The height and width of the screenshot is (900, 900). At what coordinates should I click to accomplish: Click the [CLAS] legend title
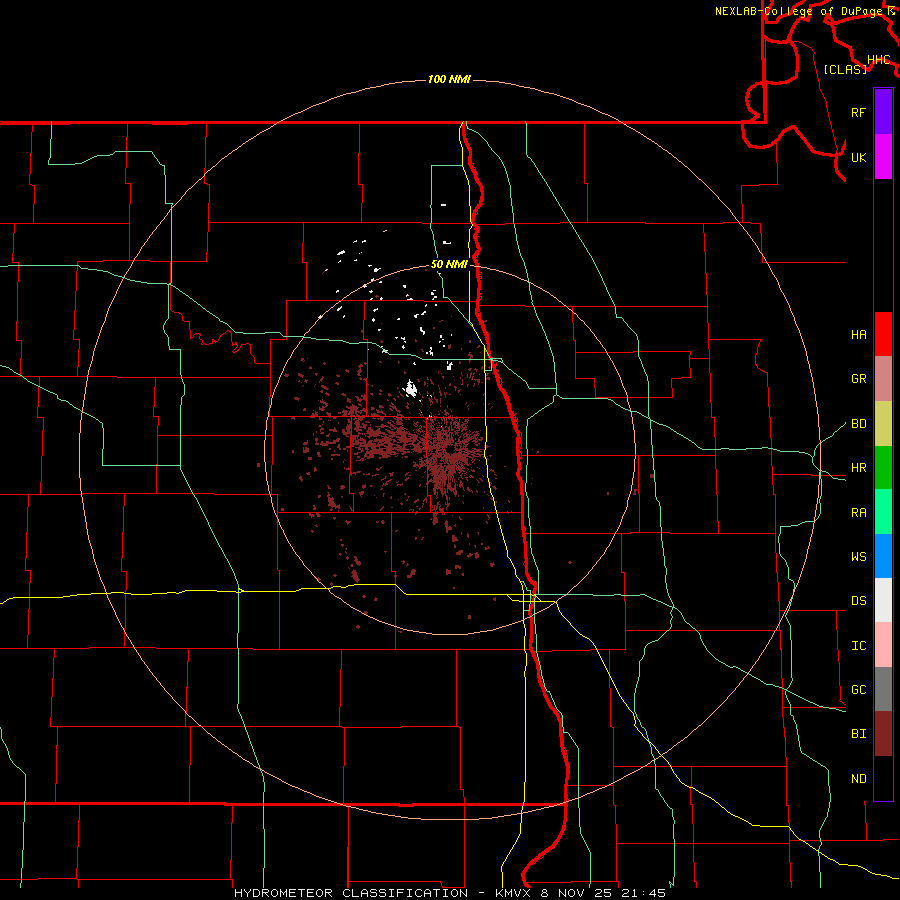[845, 69]
